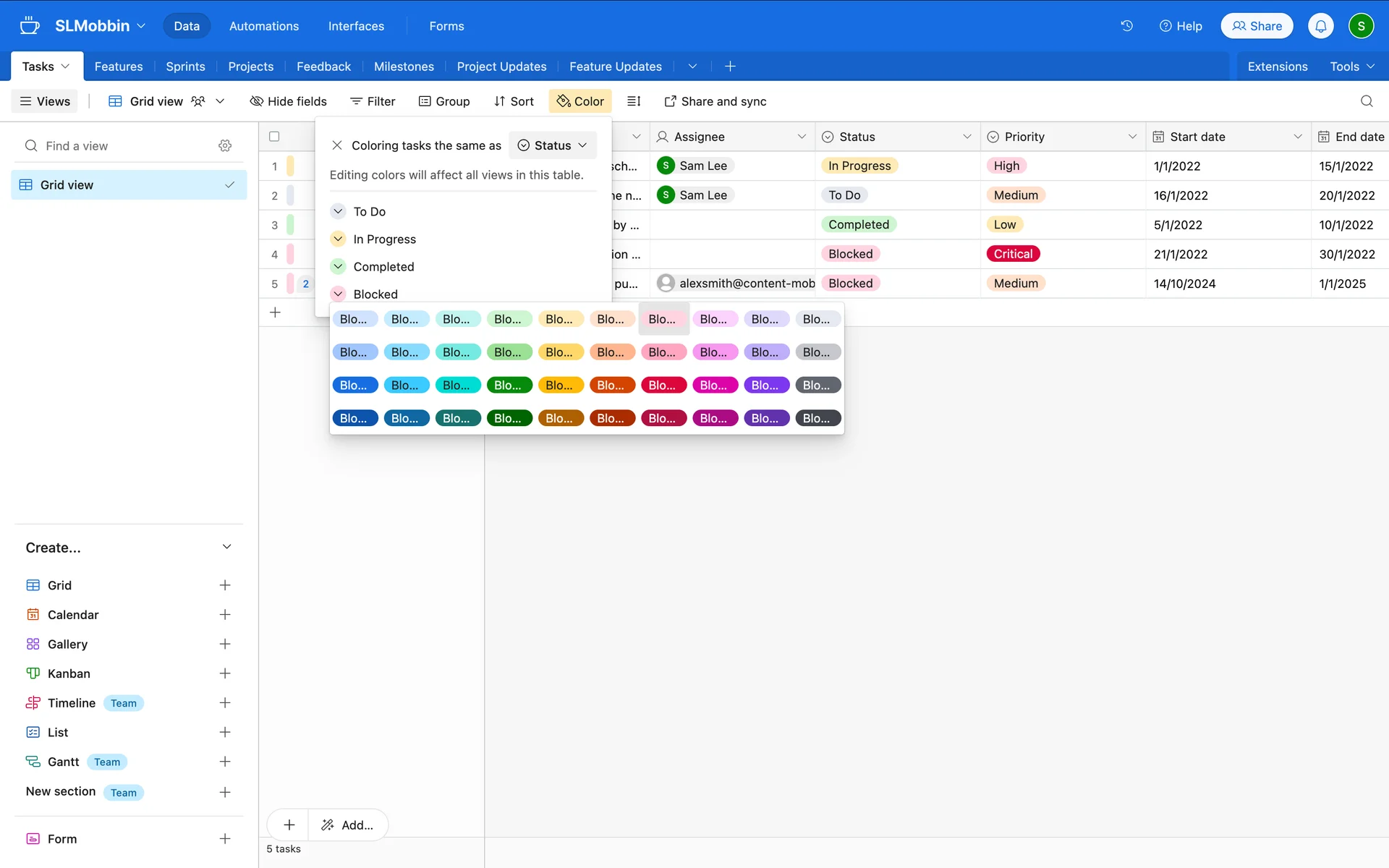Screen dimensions: 1389x868
Task: Open the Status color field dropdown
Action: coord(553,145)
